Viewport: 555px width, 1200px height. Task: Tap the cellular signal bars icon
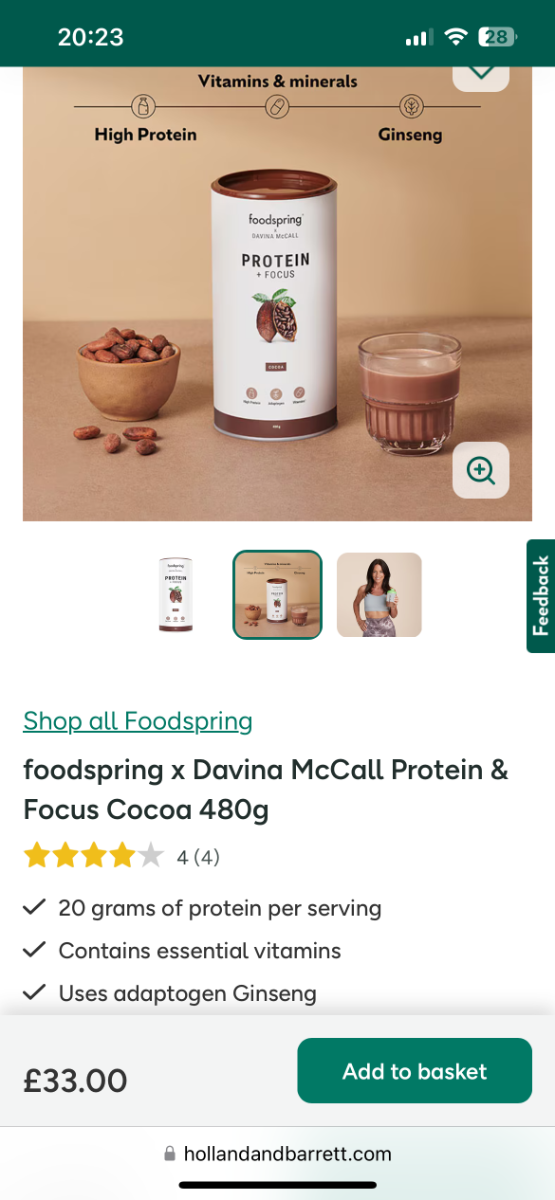click(x=418, y=38)
